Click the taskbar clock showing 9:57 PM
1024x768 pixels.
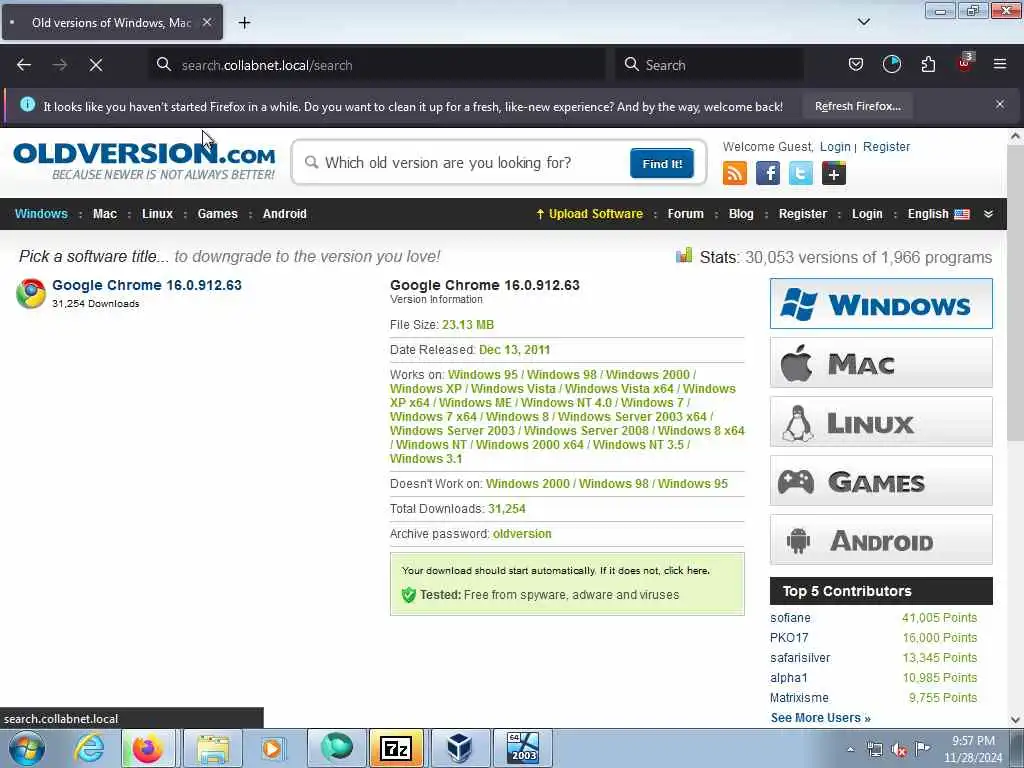pyautogui.click(x=973, y=749)
